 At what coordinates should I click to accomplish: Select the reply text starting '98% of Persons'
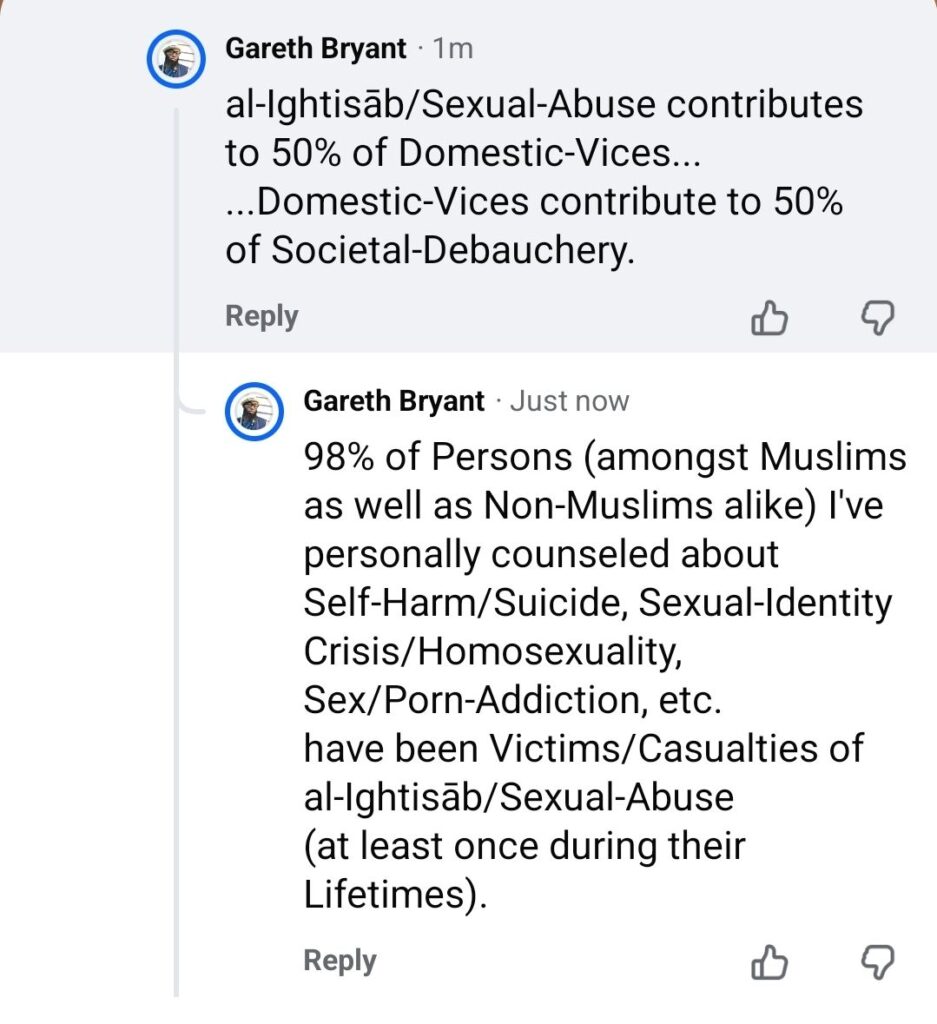click(604, 458)
